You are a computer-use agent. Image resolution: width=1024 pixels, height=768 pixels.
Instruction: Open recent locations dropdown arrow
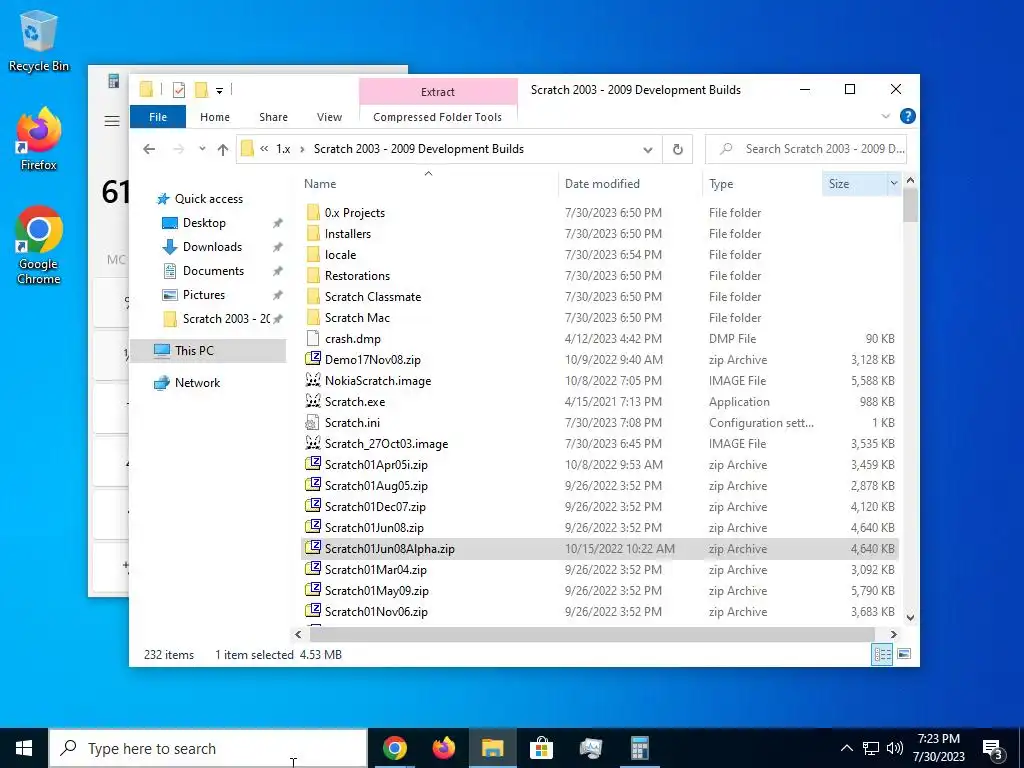pos(202,149)
